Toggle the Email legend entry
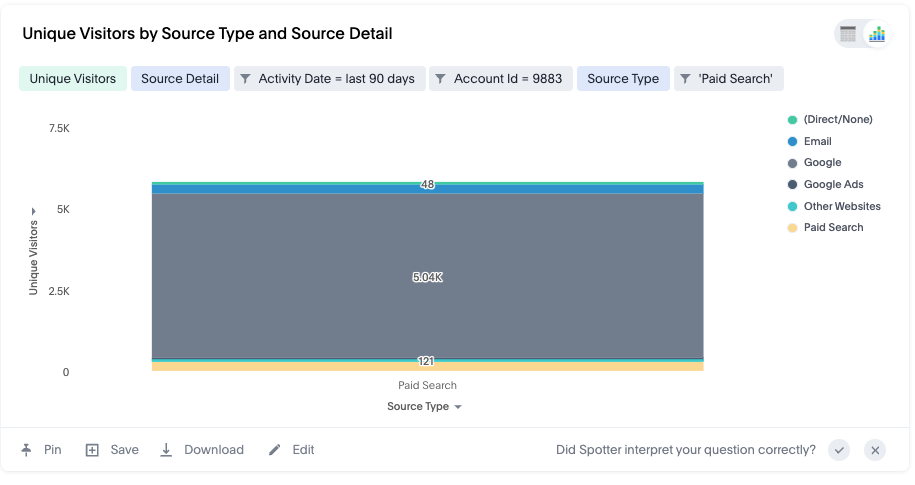Screen dimensions: 915x485 click(x=809, y=141)
